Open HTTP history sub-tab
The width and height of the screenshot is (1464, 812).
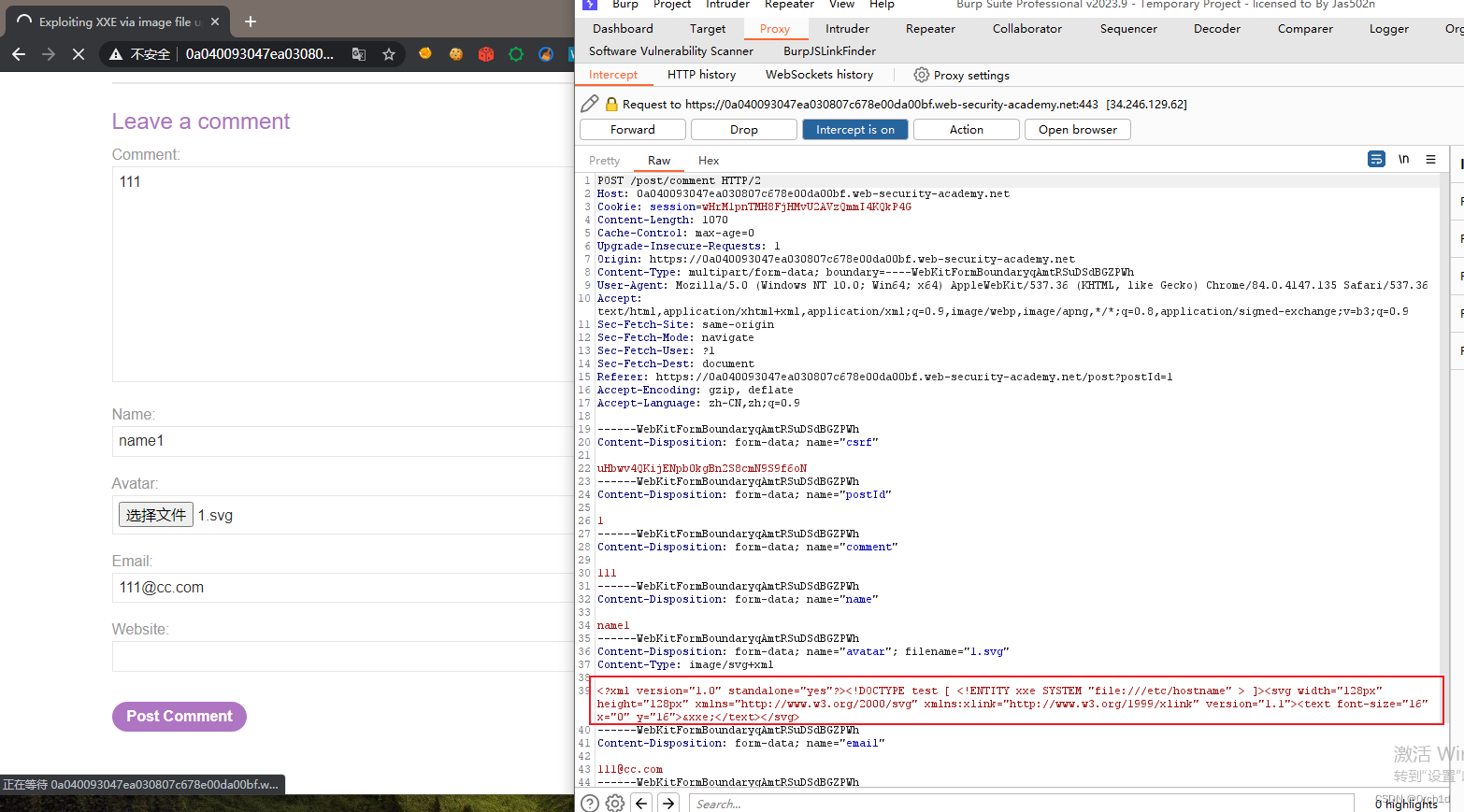(x=701, y=75)
